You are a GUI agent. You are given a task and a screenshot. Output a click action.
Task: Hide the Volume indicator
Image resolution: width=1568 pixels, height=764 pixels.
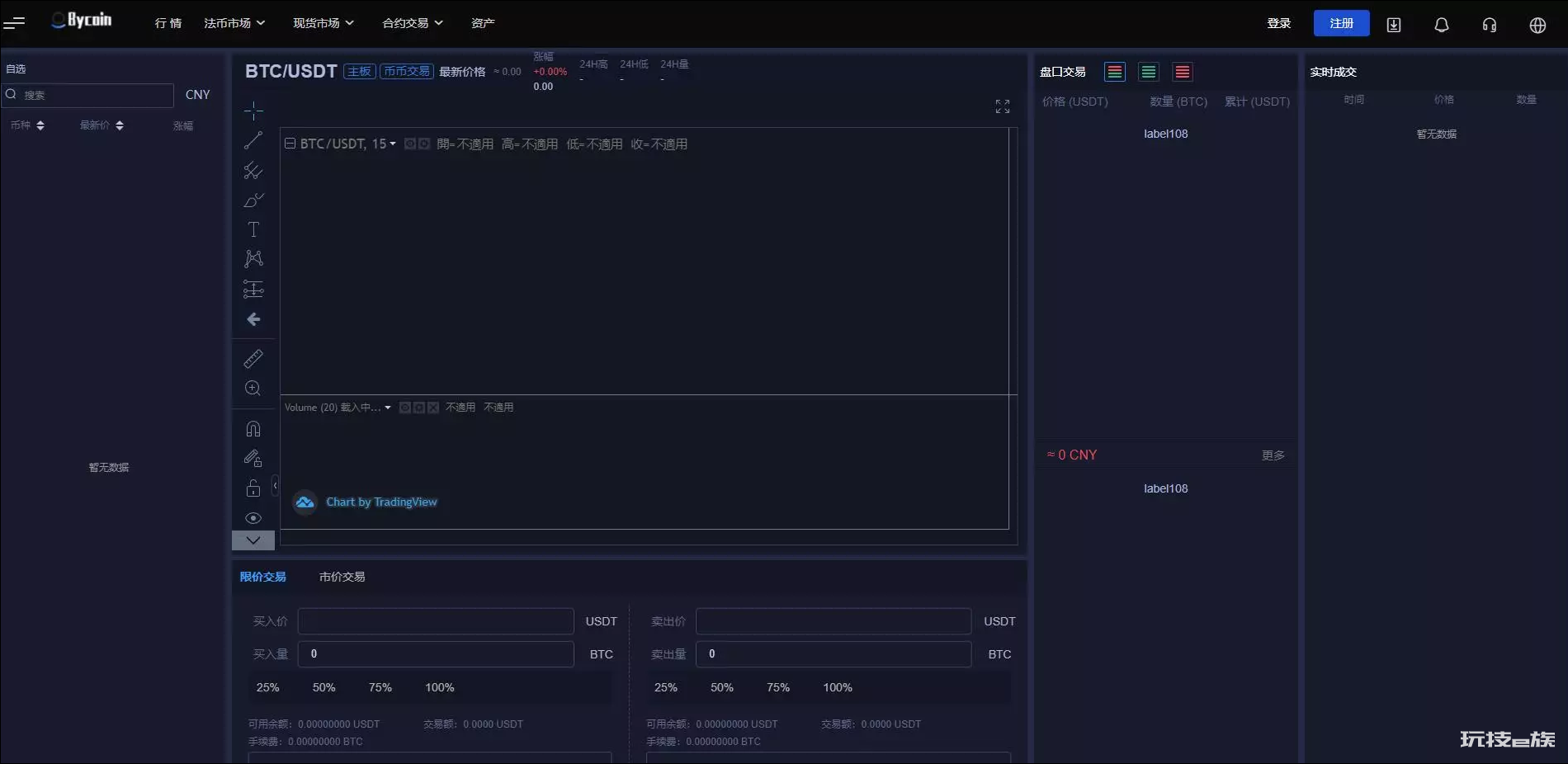tap(404, 408)
